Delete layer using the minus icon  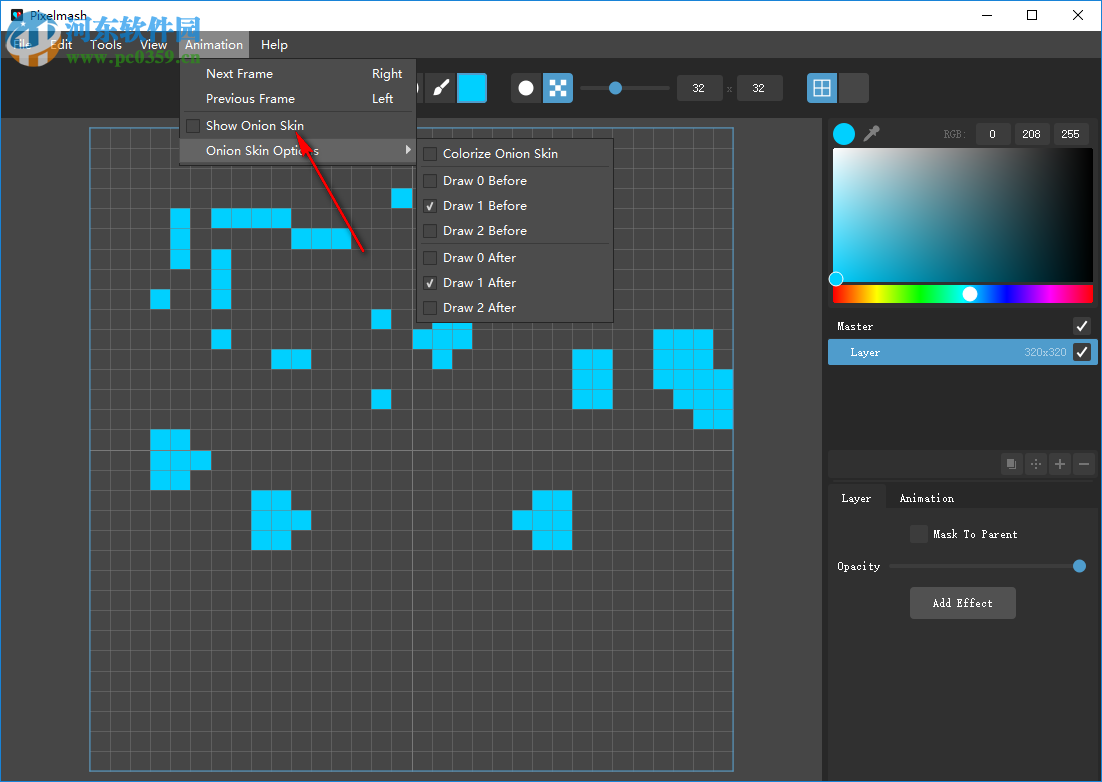[1083, 463]
